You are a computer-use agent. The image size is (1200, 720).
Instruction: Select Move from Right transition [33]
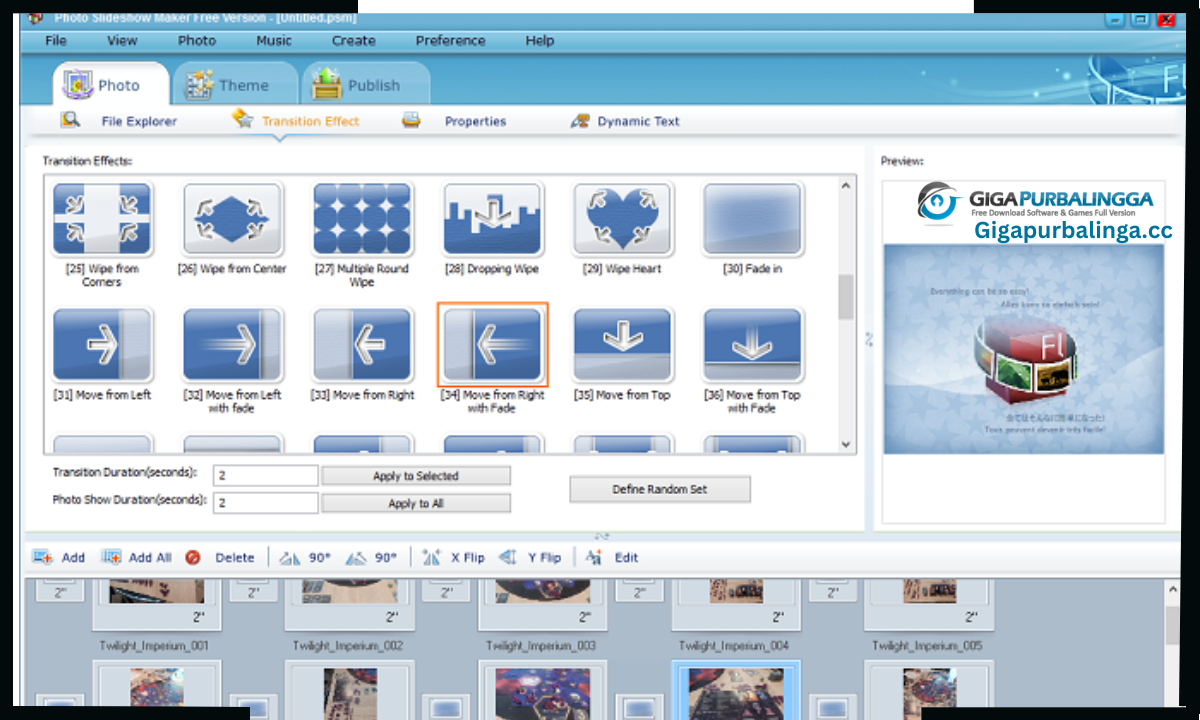(362, 345)
